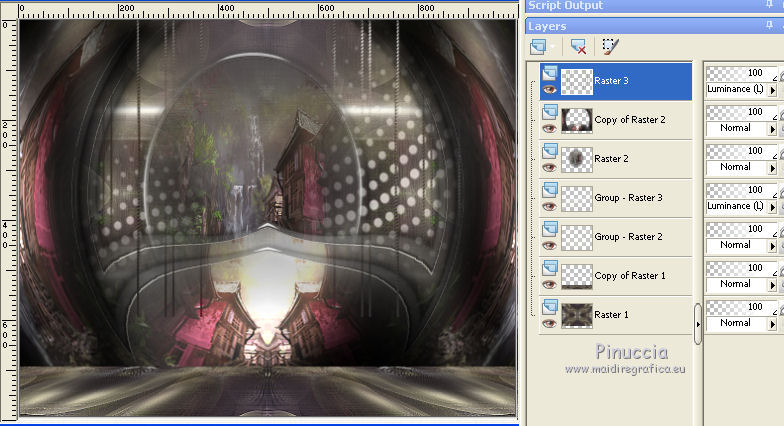Hide the Copy of Raster 1 layer
Image resolution: width=784 pixels, height=426 pixels.
point(550,284)
